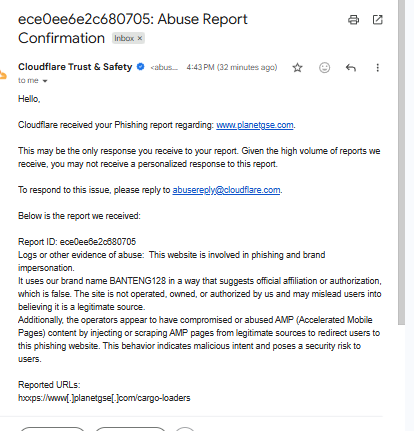Remove the Inbox label with its x
This screenshot has height=431, width=414.
click(140, 38)
